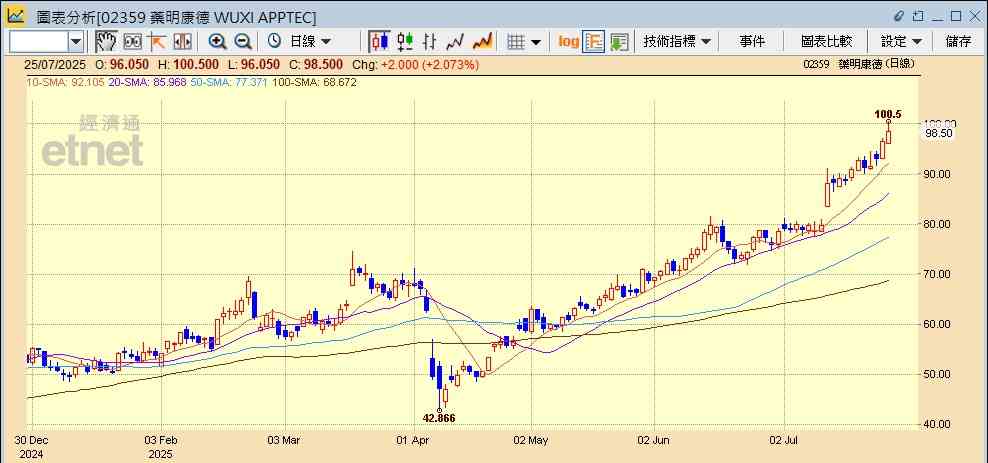Zoom in with the plus magnifier

[x=217, y=42]
